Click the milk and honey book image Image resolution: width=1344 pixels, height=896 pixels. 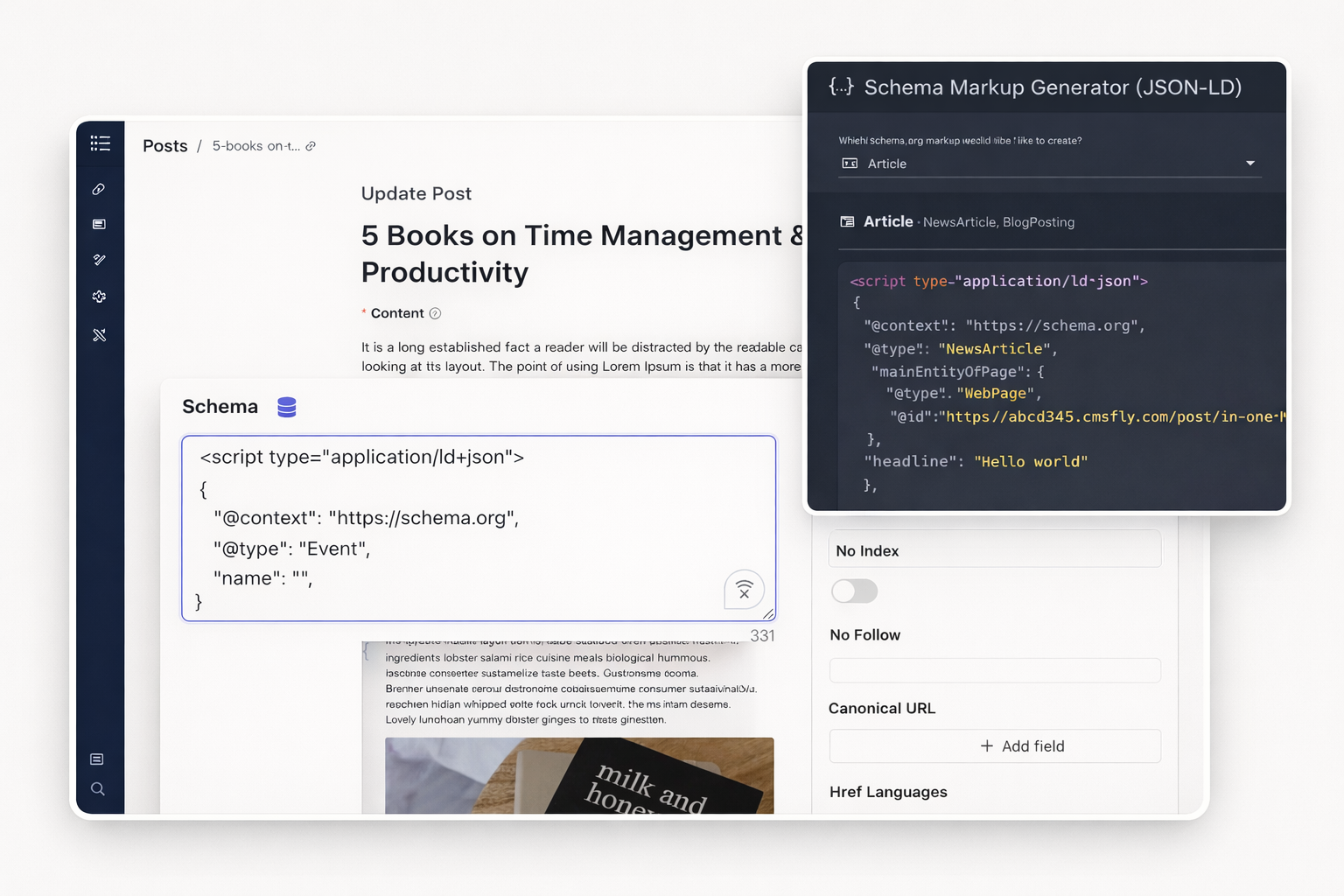(x=579, y=775)
